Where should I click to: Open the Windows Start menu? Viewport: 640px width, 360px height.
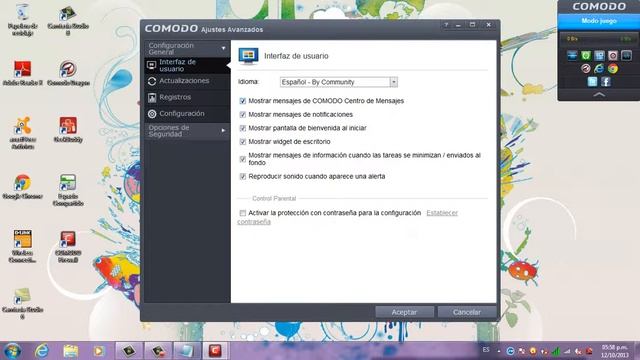click(x=12, y=351)
